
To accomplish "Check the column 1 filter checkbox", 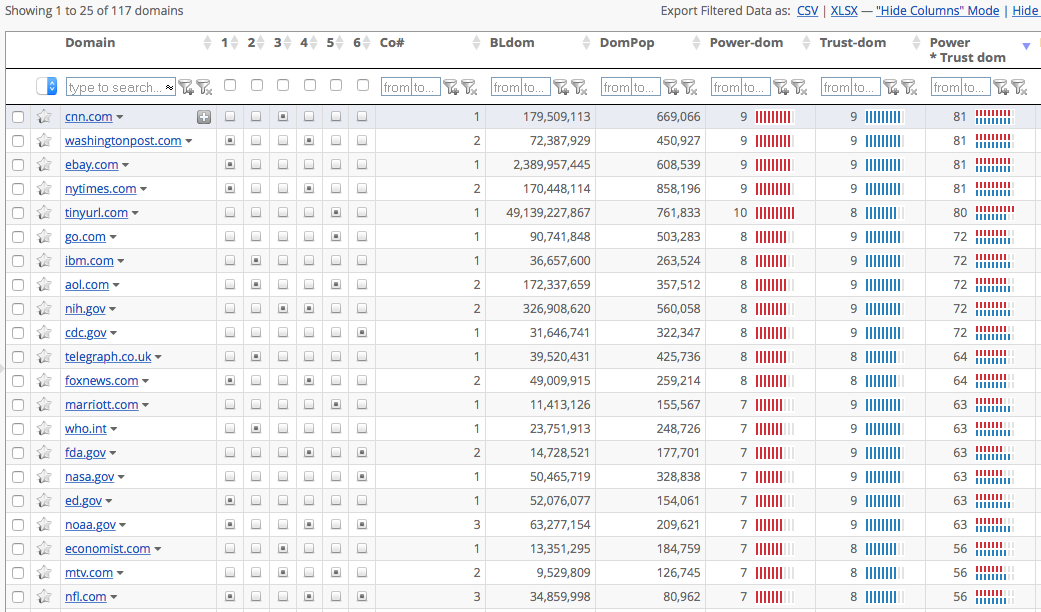I will pyautogui.click(x=230, y=86).
